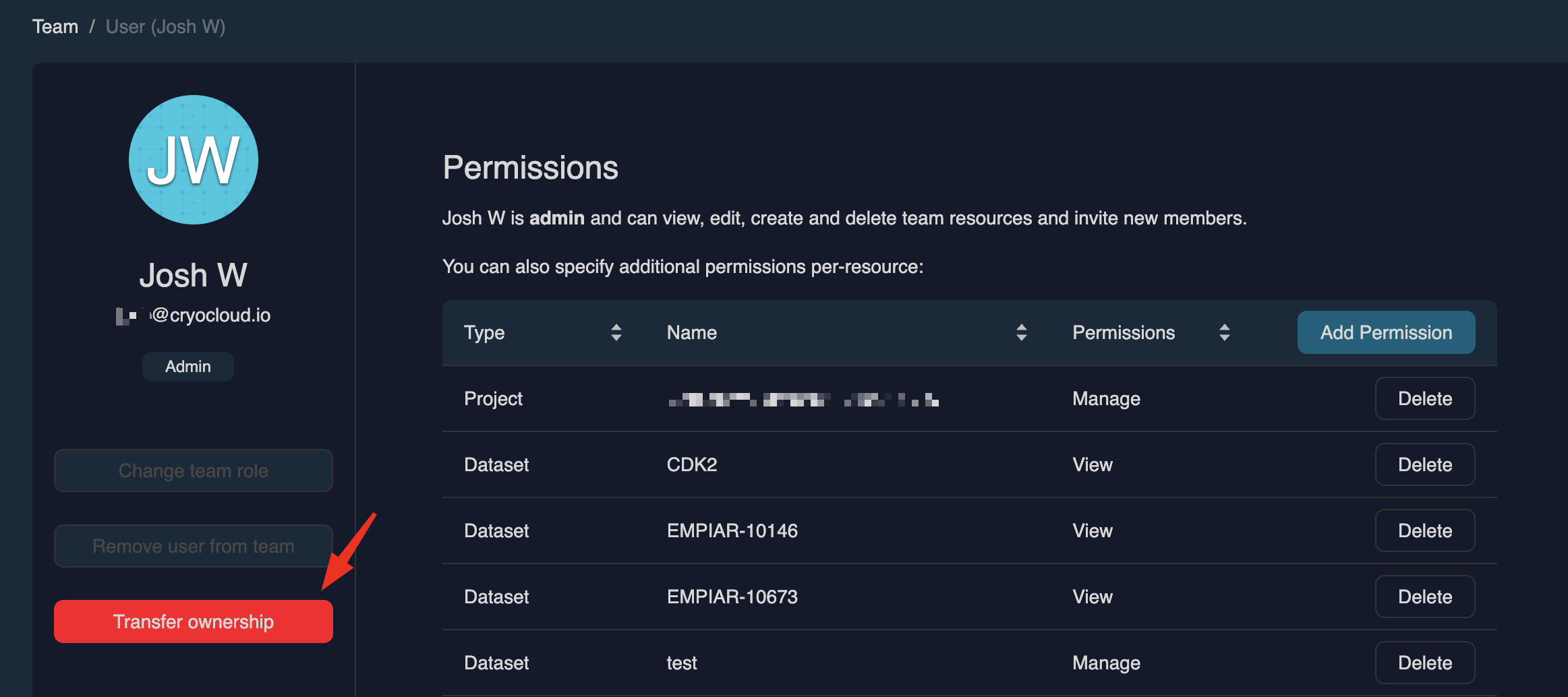The image size is (1568, 697).
Task: Click the Admin role badge
Action: click(188, 367)
